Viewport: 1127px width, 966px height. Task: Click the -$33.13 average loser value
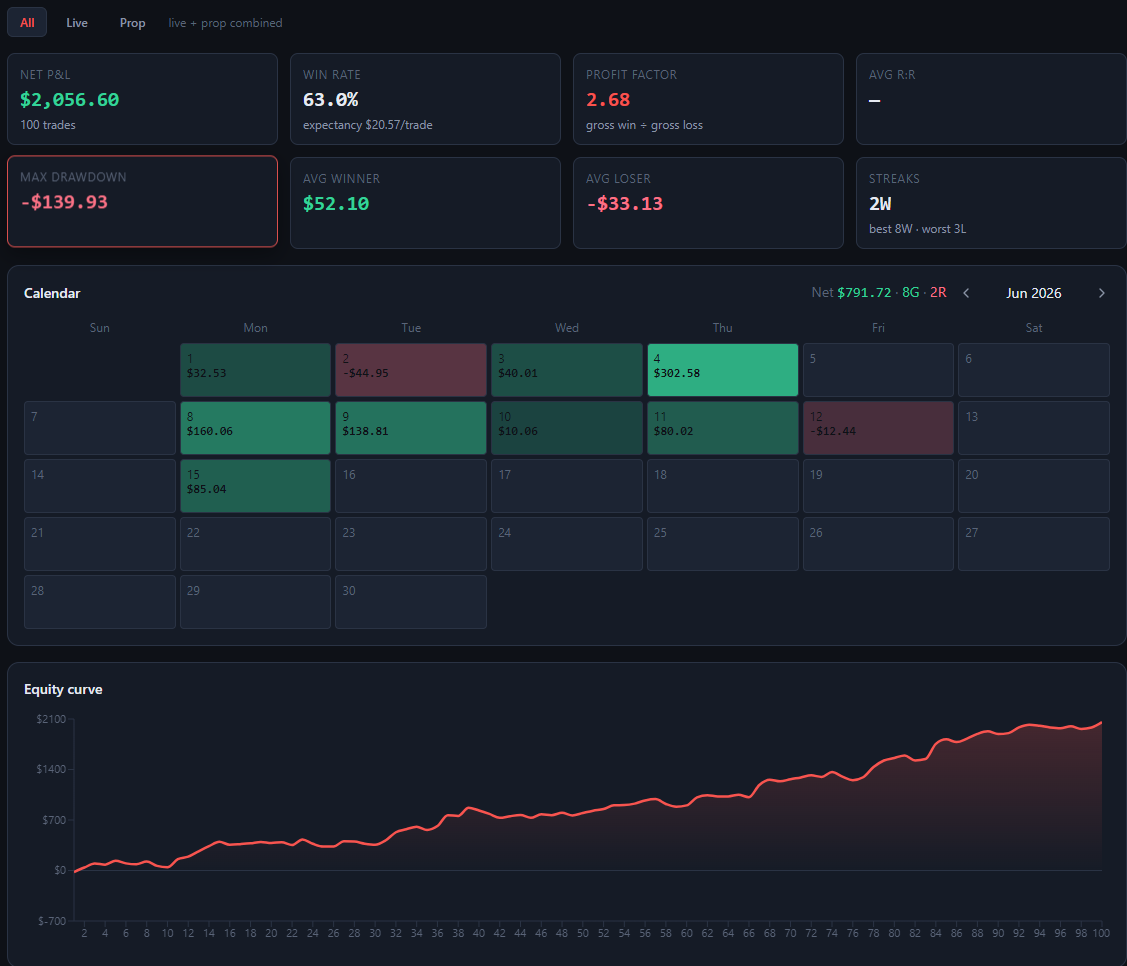625,204
